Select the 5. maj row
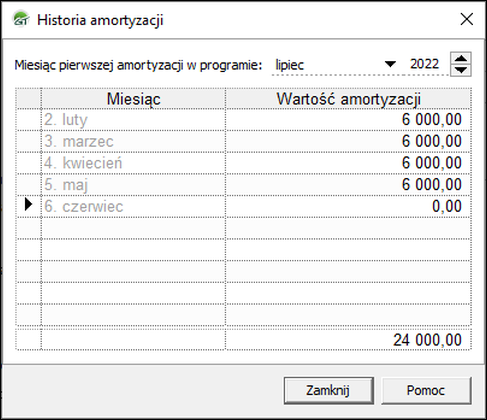 243,185
